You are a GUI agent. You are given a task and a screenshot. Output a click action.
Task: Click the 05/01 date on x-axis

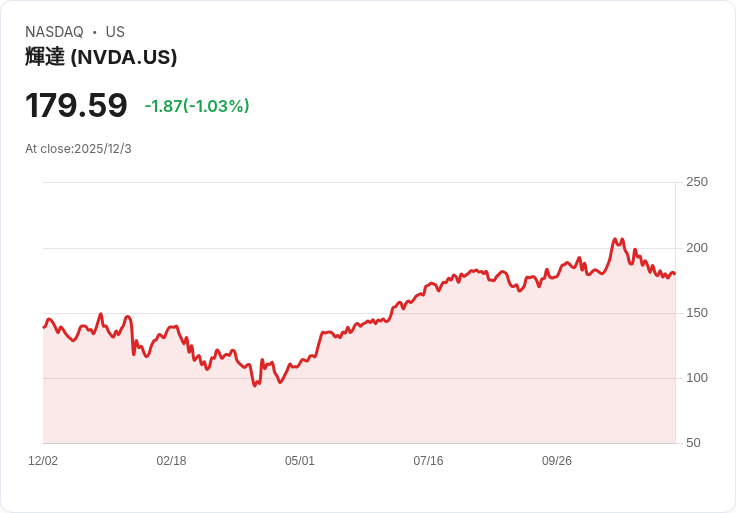pyautogui.click(x=300, y=461)
